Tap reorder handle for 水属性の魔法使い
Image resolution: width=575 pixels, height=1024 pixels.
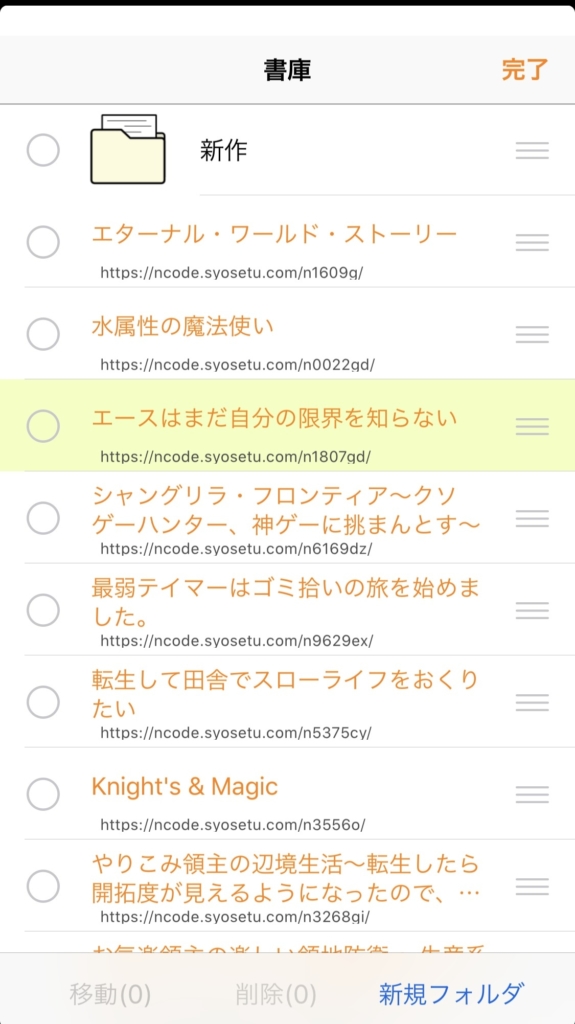tap(532, 334)
